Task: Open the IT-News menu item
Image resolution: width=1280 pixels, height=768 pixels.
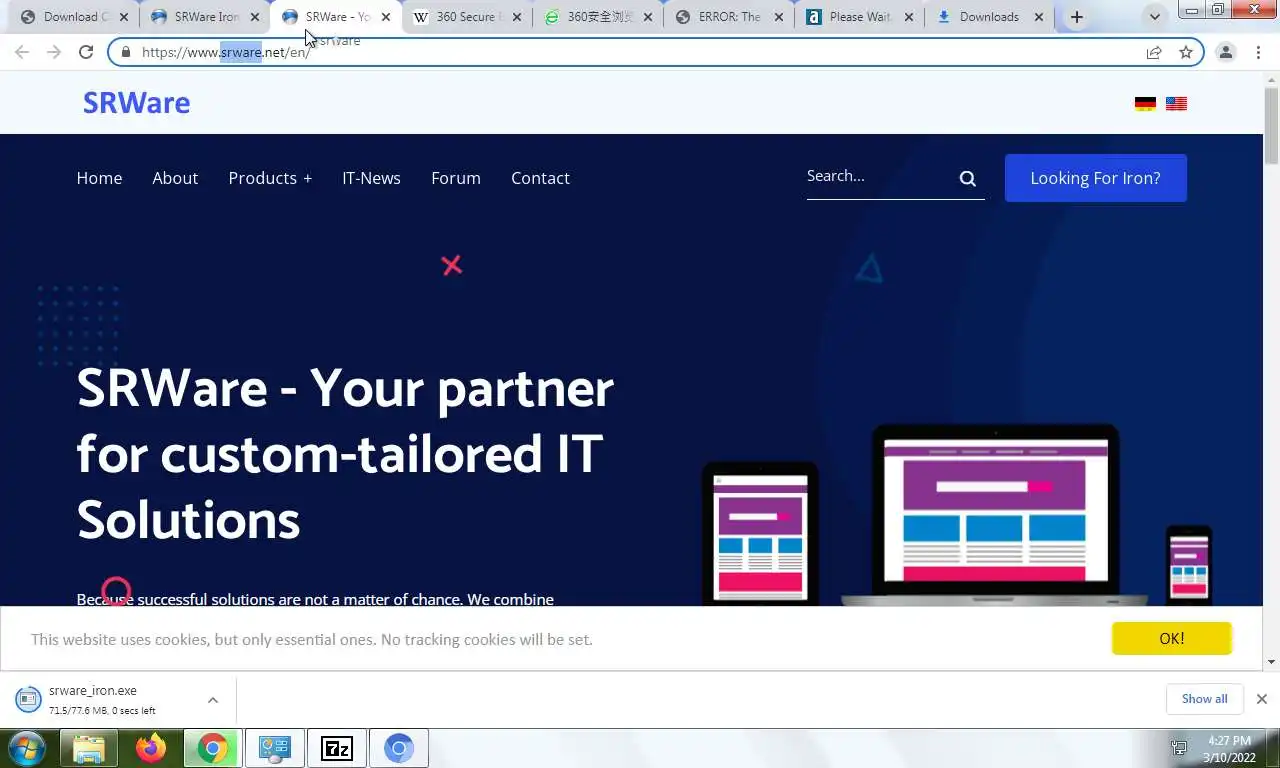Action: tap(371, 178)
